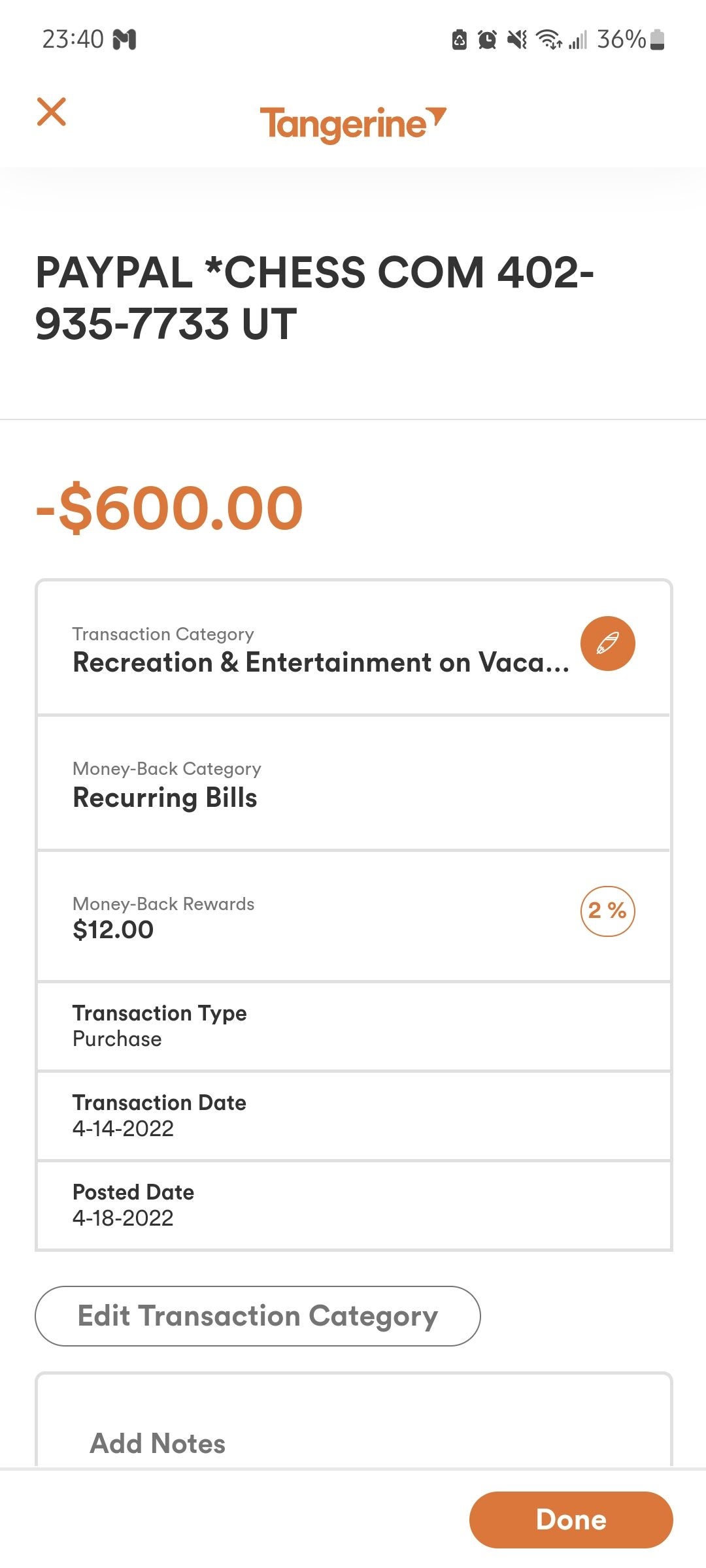The width and height of the screenshot is (706, 1568).
Task: Tap the Posted Date 4-18-2022 row
Action: tap(353, 1205)
